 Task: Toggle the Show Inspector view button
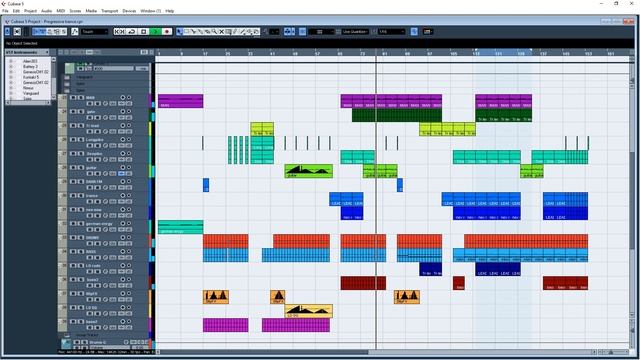[37, 31]
